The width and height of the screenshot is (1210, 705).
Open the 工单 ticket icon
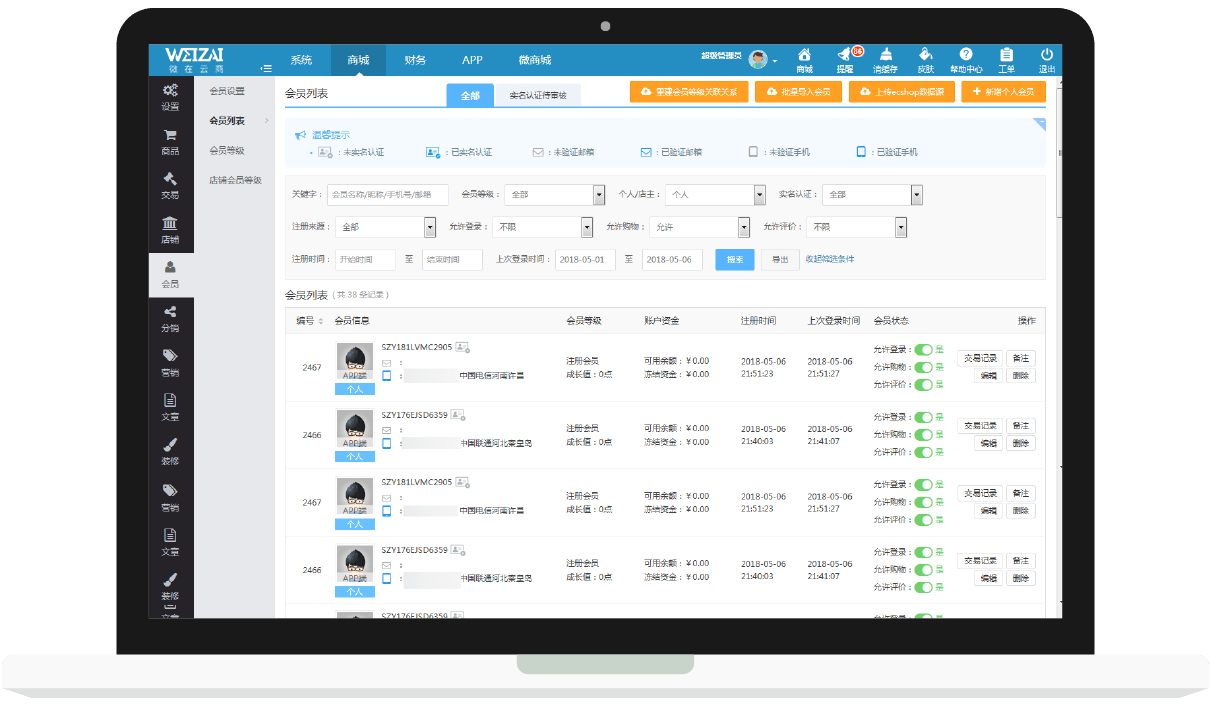pos(1006,60)
